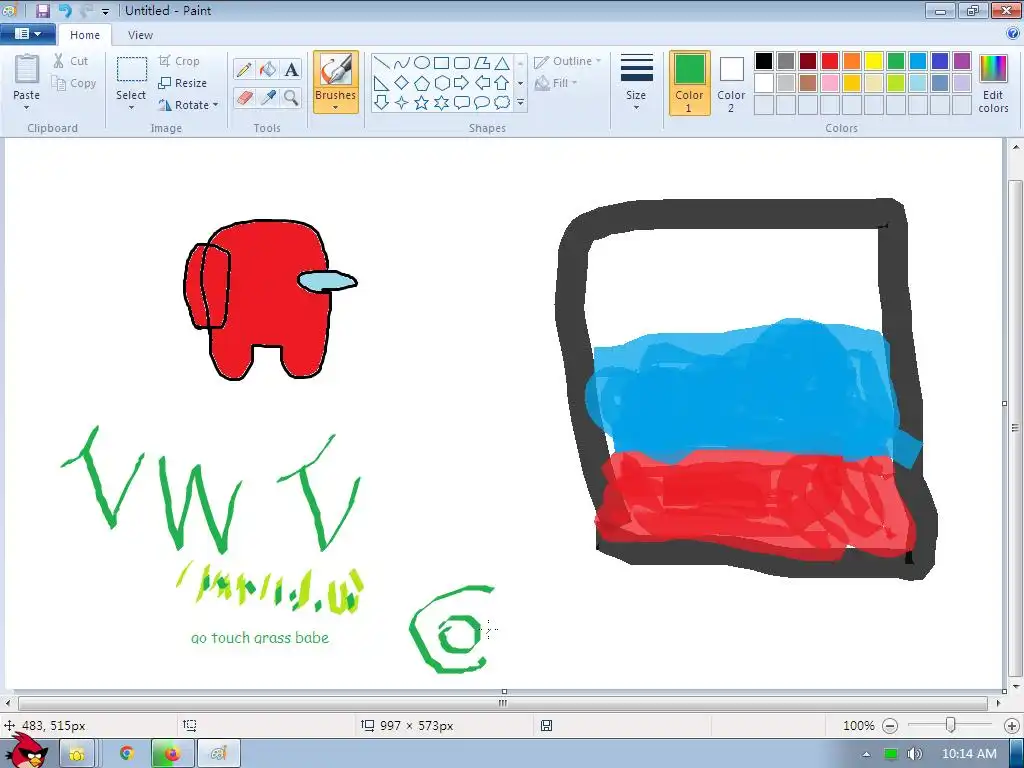Open Edit colors dialog
1024x768 pixels.
[x=993, y=84]
